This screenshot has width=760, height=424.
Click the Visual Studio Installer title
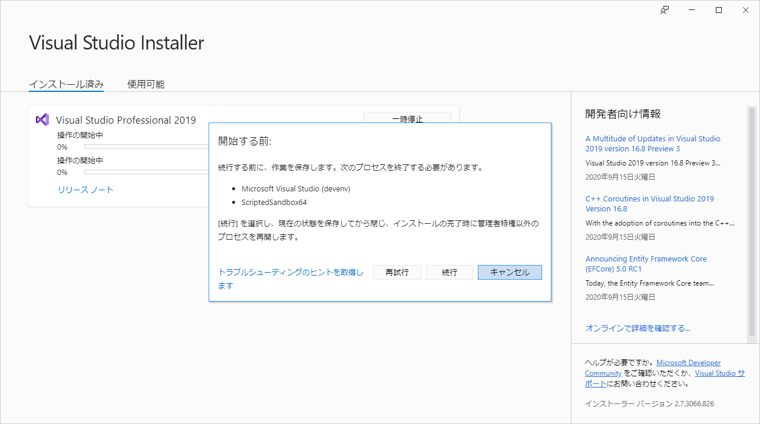tap(116, 43)
